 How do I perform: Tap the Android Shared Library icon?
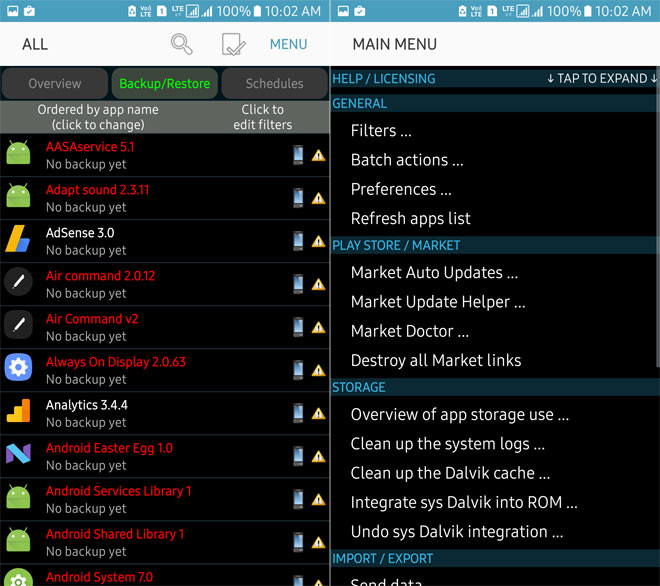click(18, 540)
